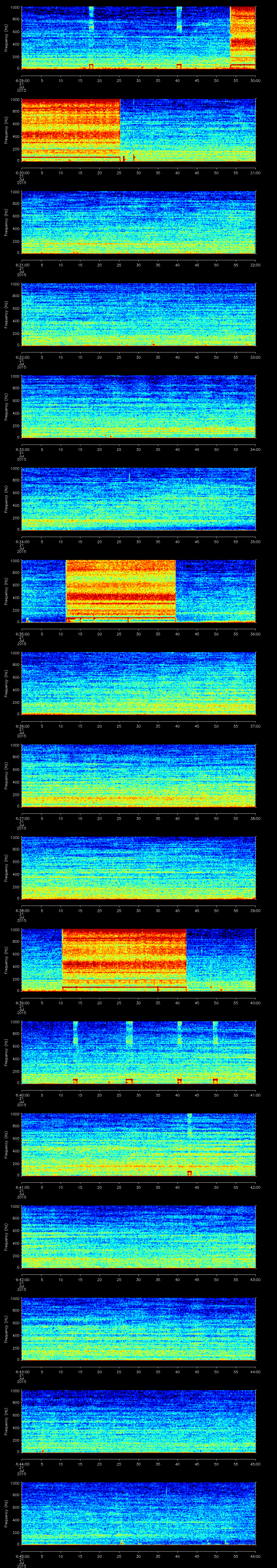Click the red noise burst in the 6:35:00 panel
This screenshot has height=1568, width=277.
(x=121, y=591)
